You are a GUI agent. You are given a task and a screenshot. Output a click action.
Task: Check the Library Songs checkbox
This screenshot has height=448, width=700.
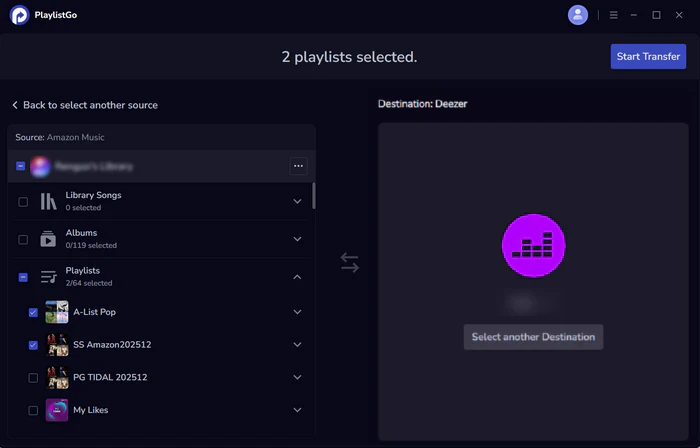pyautogui.click(x=23, y=202)
